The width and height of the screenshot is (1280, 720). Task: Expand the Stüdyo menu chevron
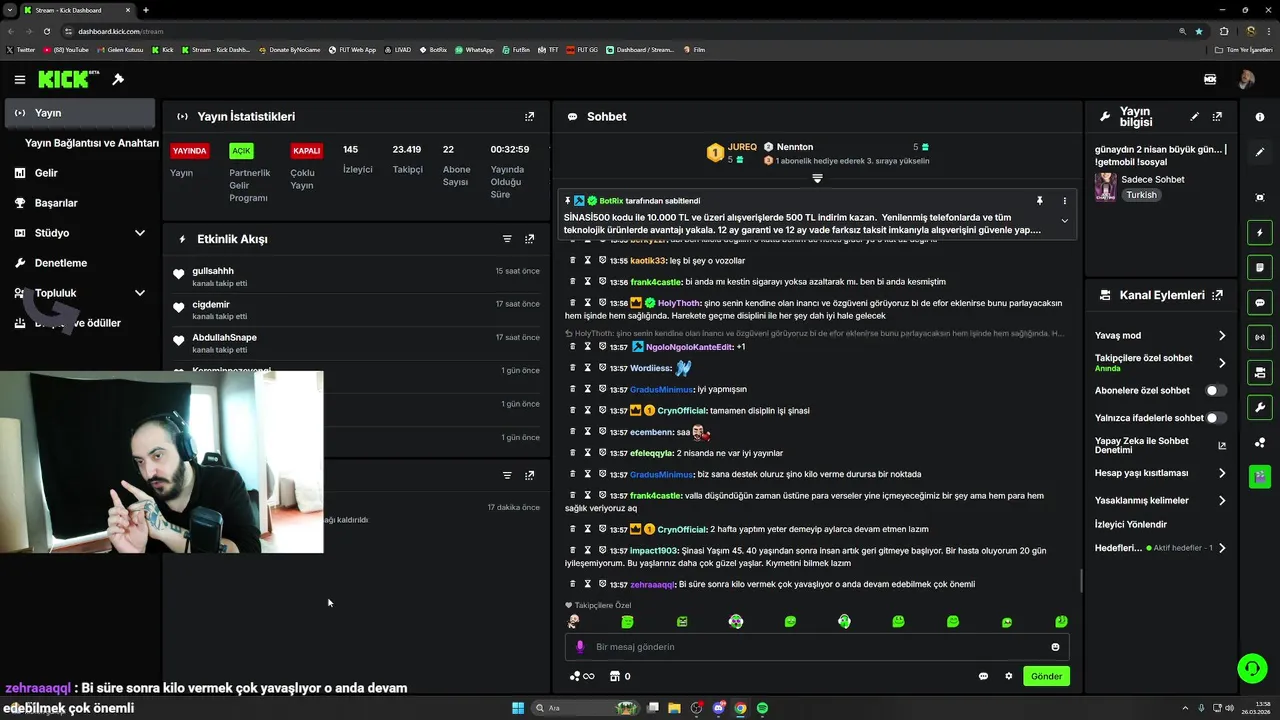(x=140, y=233)
